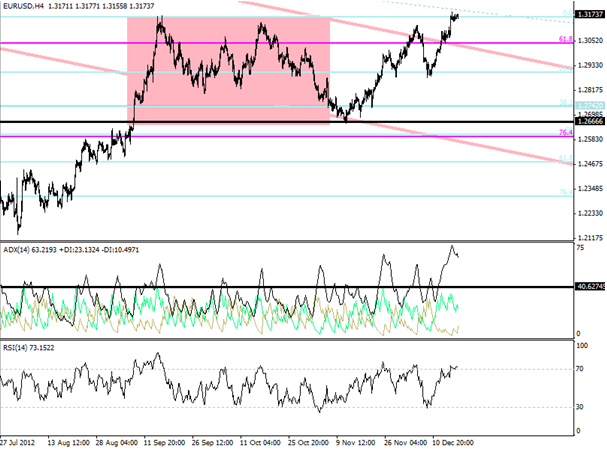Click the 30 value on RSI scale
This screenshot has width=607, height=449.
580,407
